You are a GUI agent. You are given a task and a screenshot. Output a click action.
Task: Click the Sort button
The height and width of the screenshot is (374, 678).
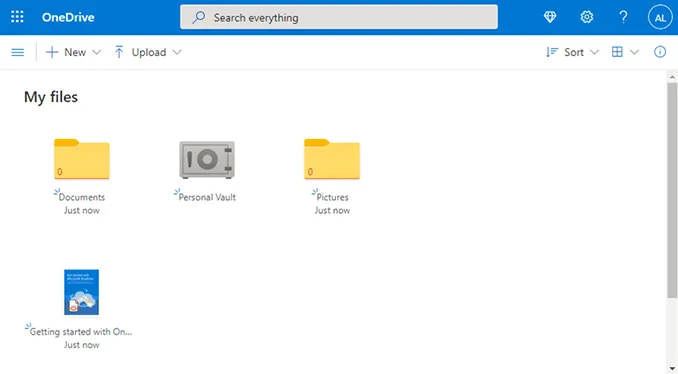pos(572,52)
